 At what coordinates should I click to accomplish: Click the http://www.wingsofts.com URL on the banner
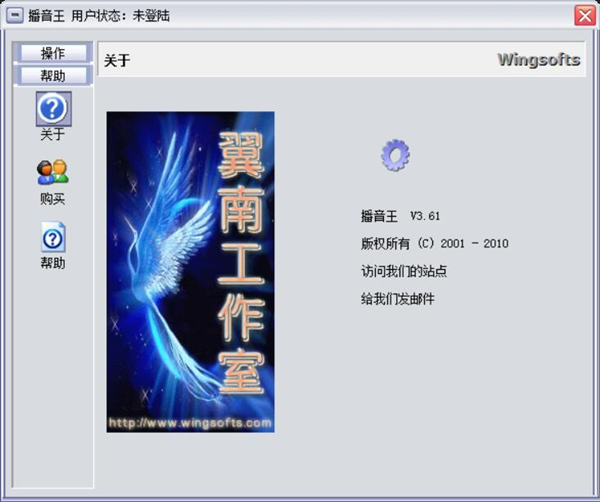(x=190, y=423)
